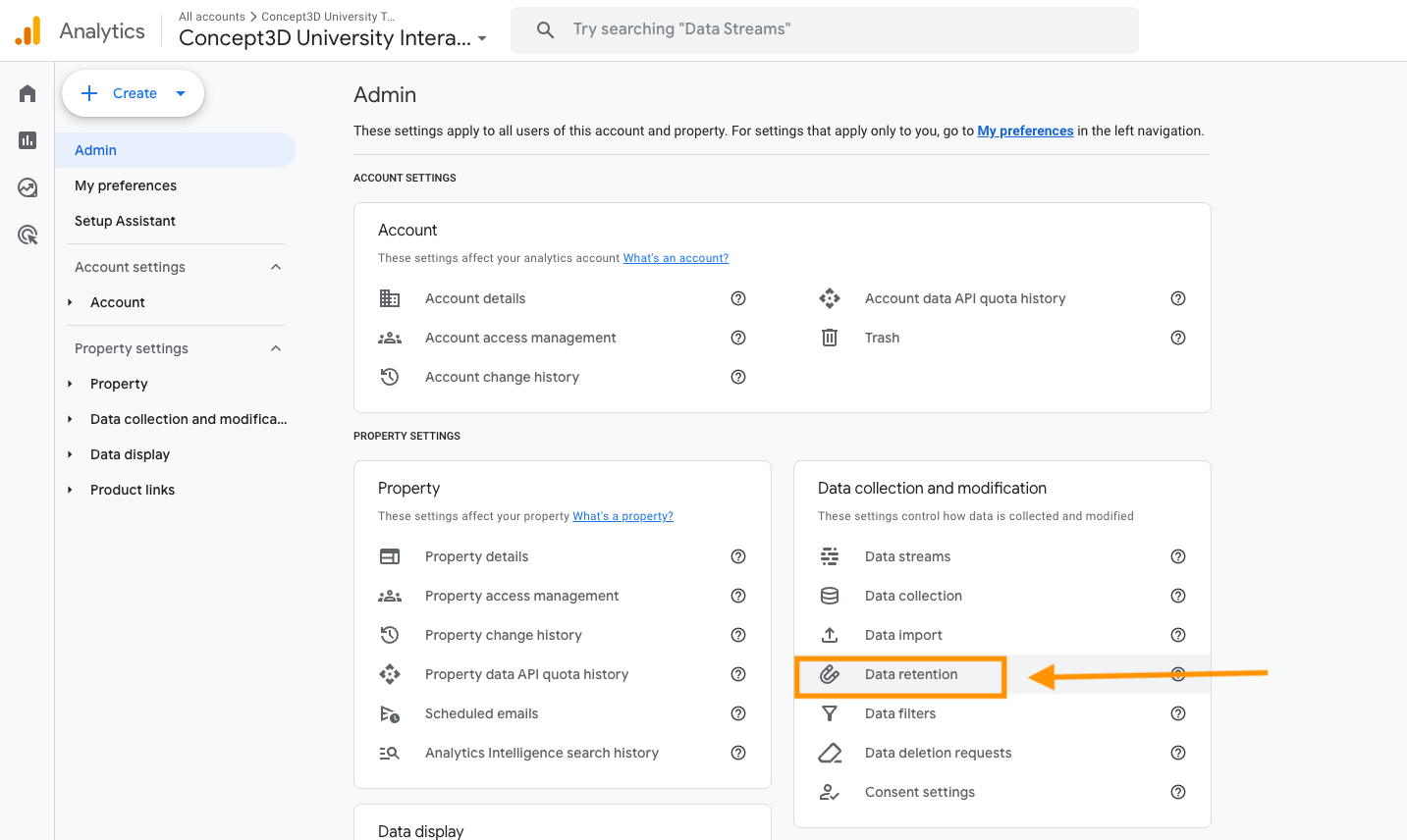Viewport: 1407px width, 840px height.
Task: Click the Trash bin icon
Action: click(x=830, y=338)
